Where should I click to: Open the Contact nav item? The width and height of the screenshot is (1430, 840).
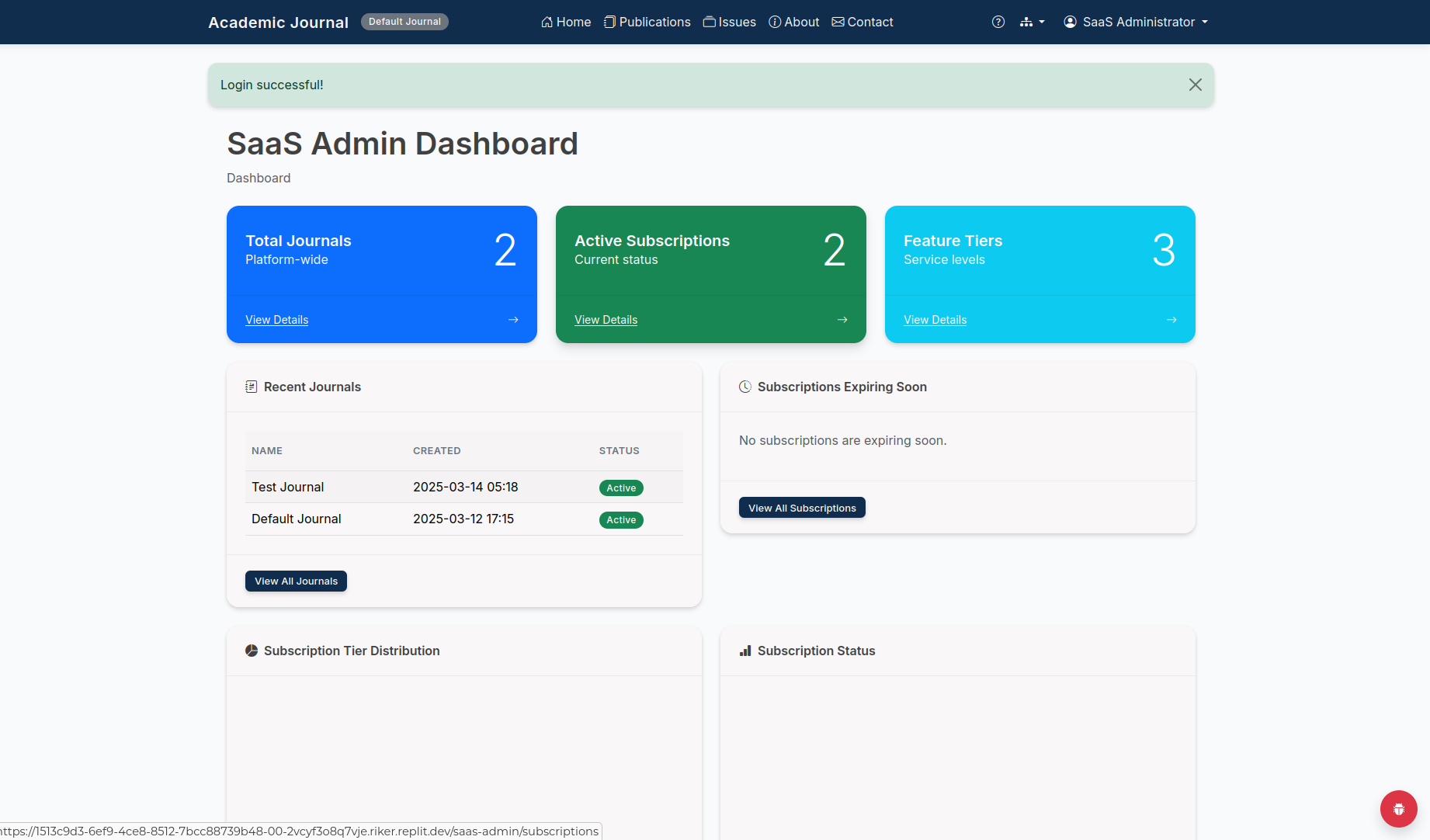(x=863, y=22)
